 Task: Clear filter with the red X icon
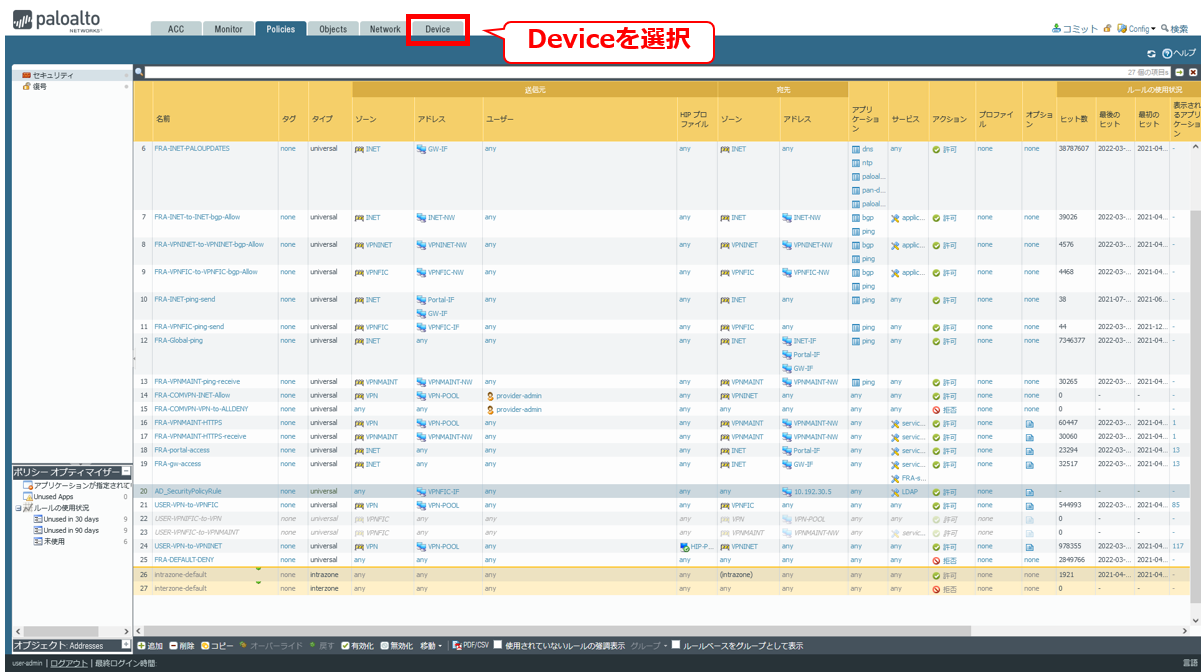click(x=1193, y=72)
